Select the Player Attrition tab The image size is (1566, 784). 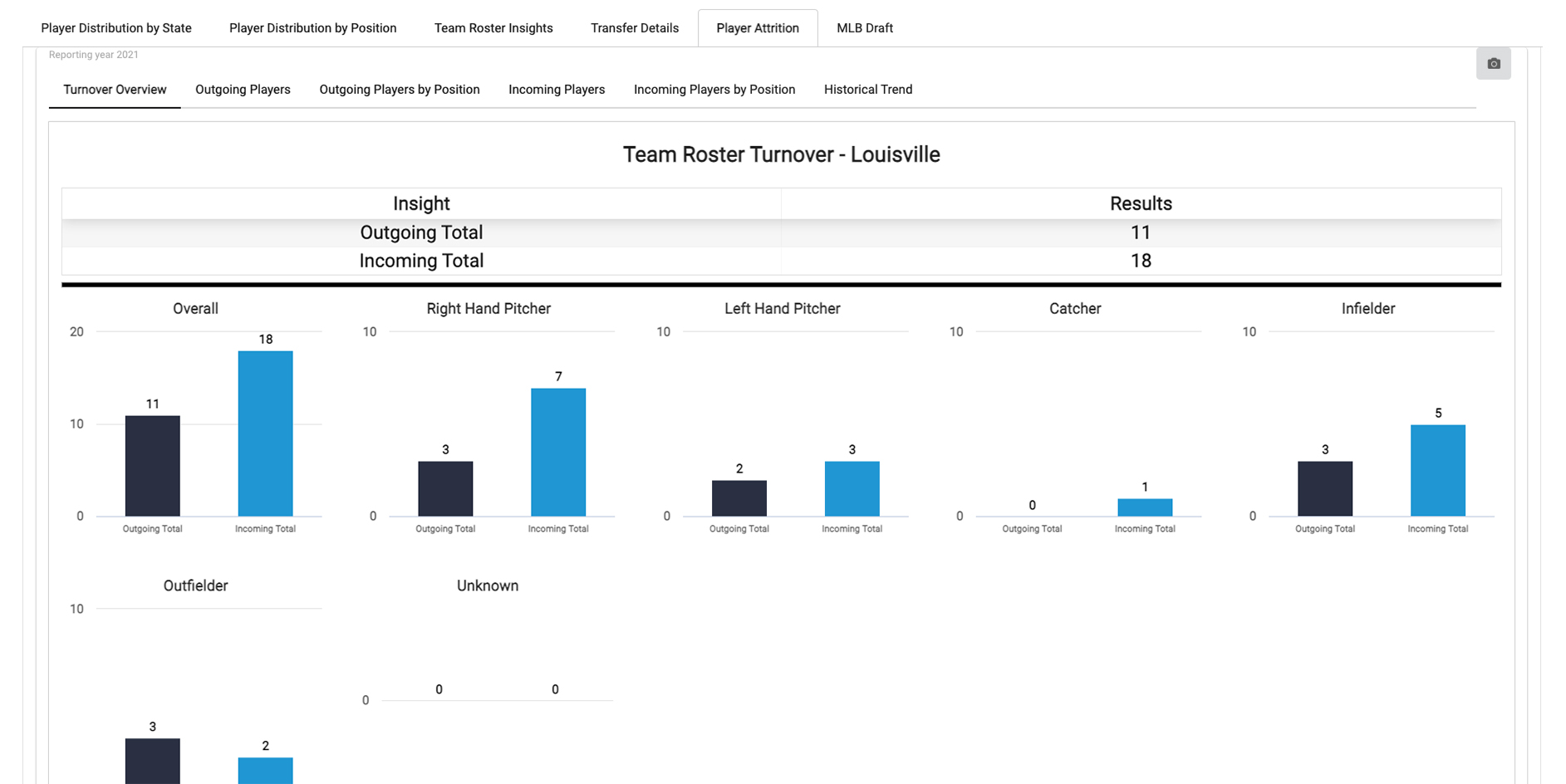[x=758, y=28]
